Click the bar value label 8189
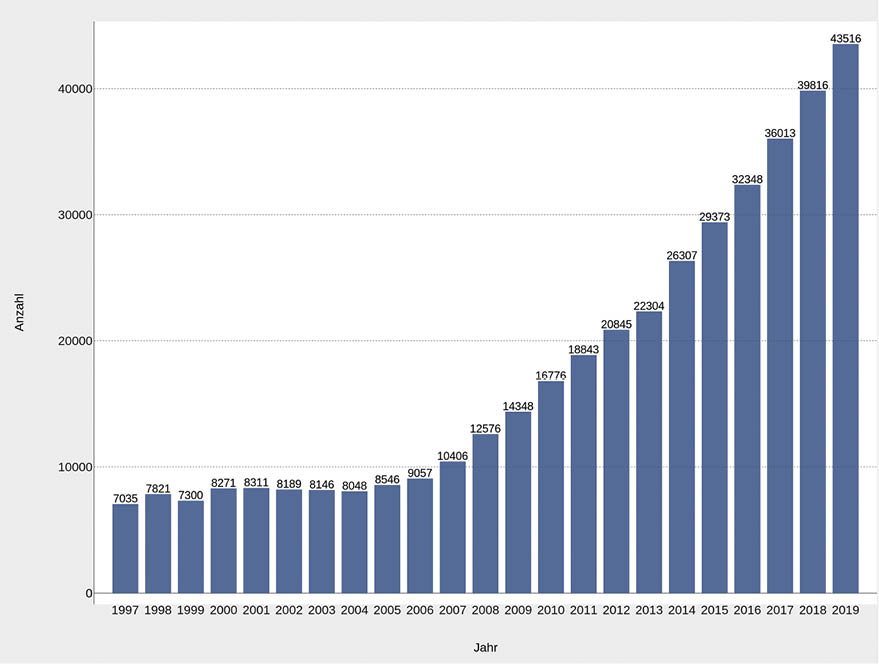 tap(289, 484)
